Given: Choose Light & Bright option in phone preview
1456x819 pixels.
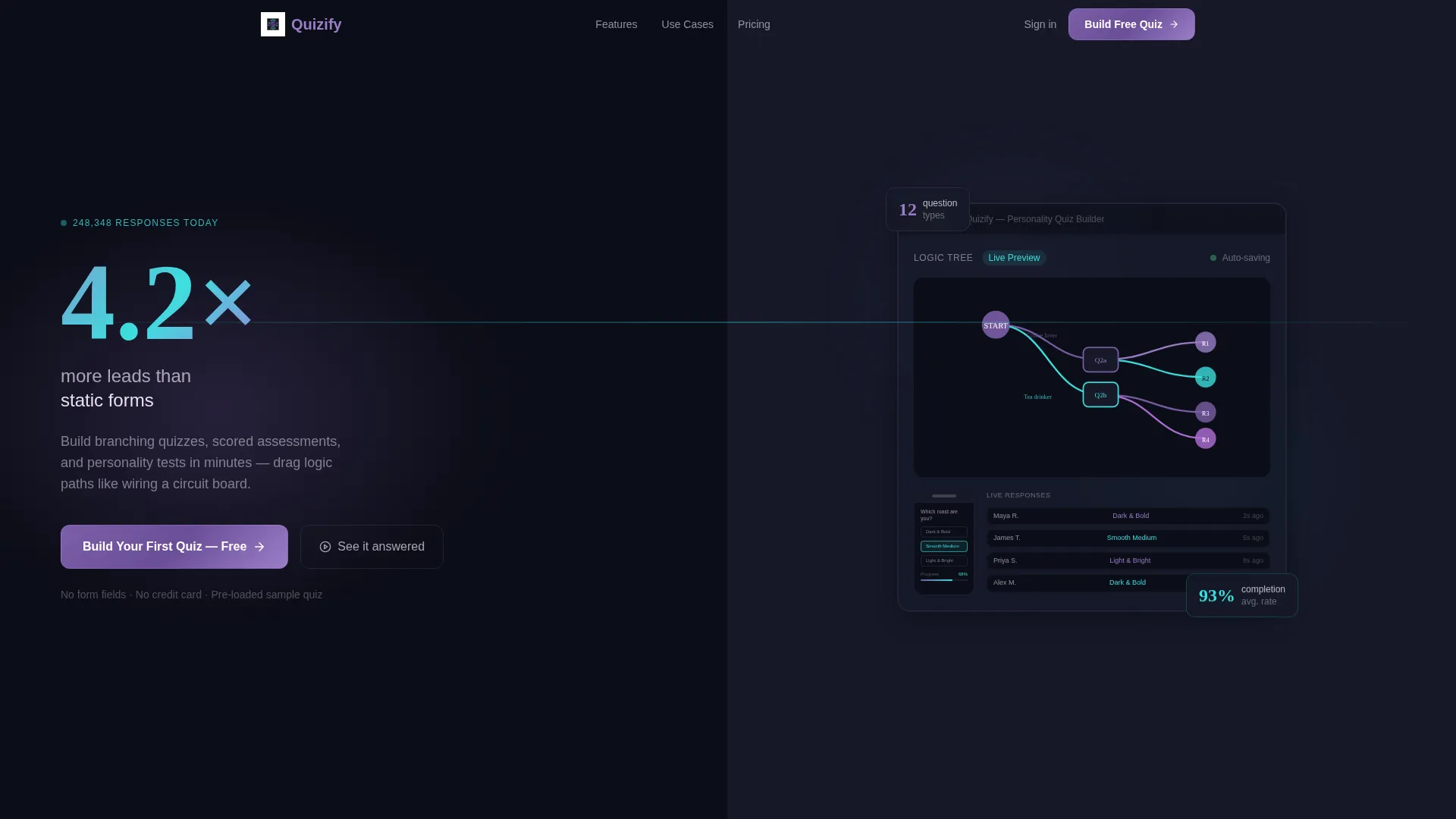Looking at the screenshot, I should pos(944,560).
